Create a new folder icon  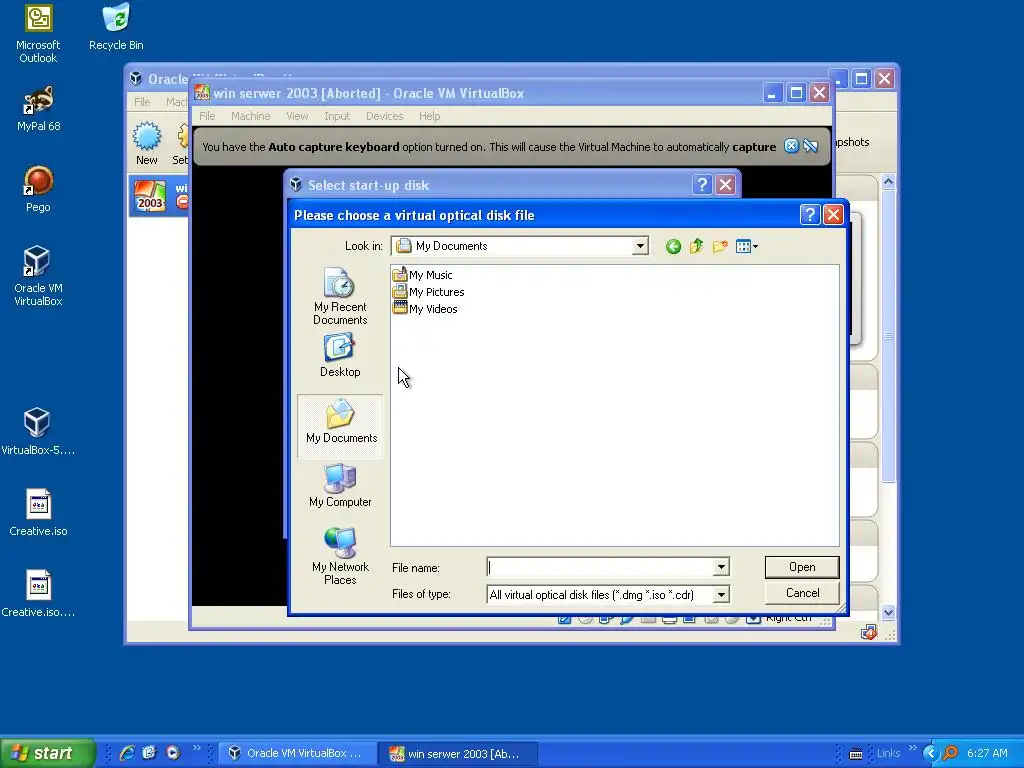coord(720,246)
